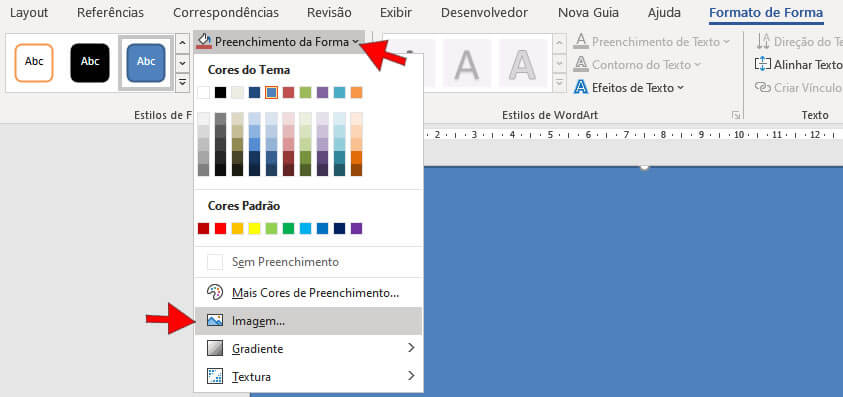This screenshot has height=397, width=843.
Task: Choose light blue standard color
Action: [305, 228]
